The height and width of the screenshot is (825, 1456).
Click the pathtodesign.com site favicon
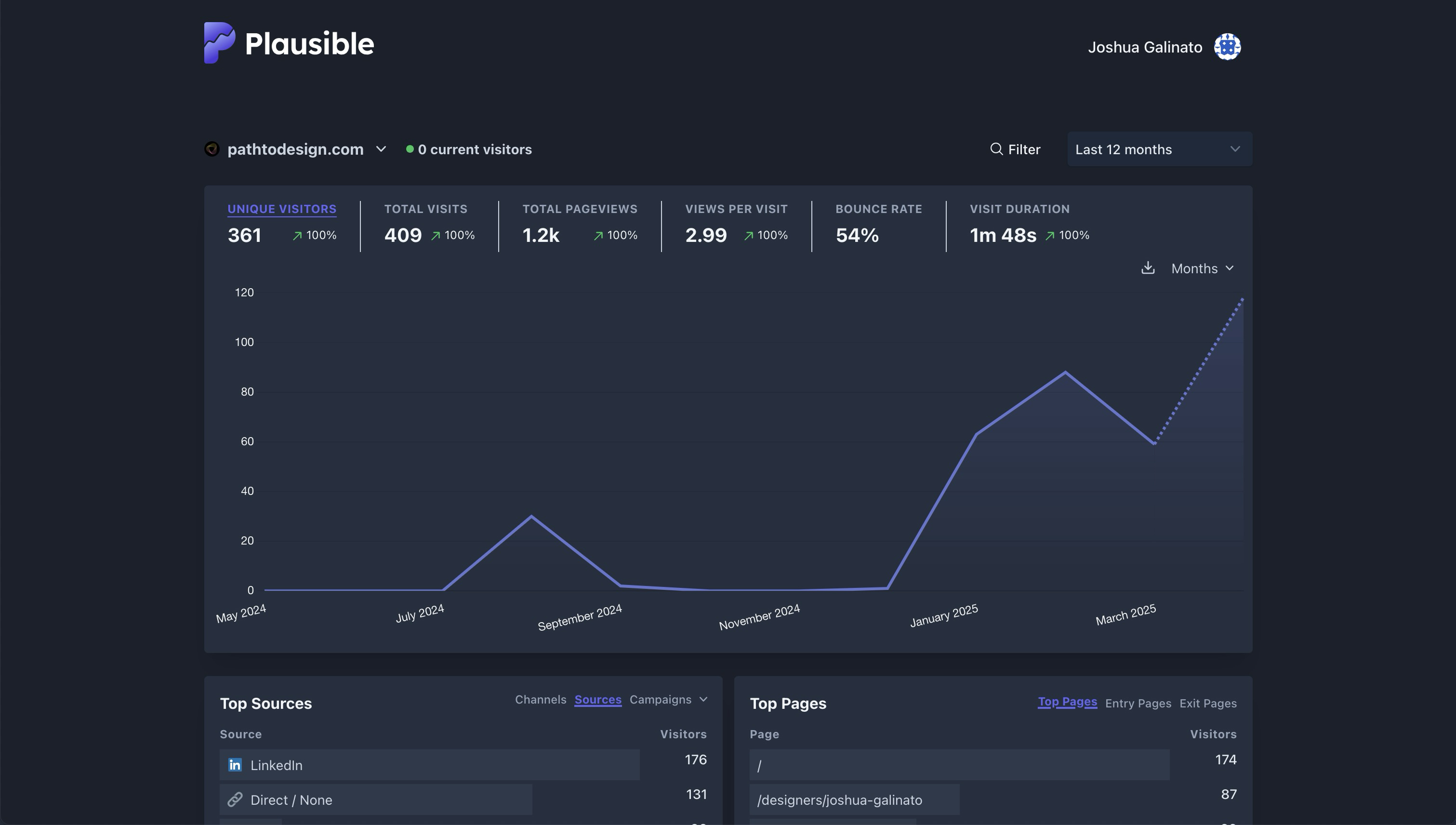(x=212, y=149)
